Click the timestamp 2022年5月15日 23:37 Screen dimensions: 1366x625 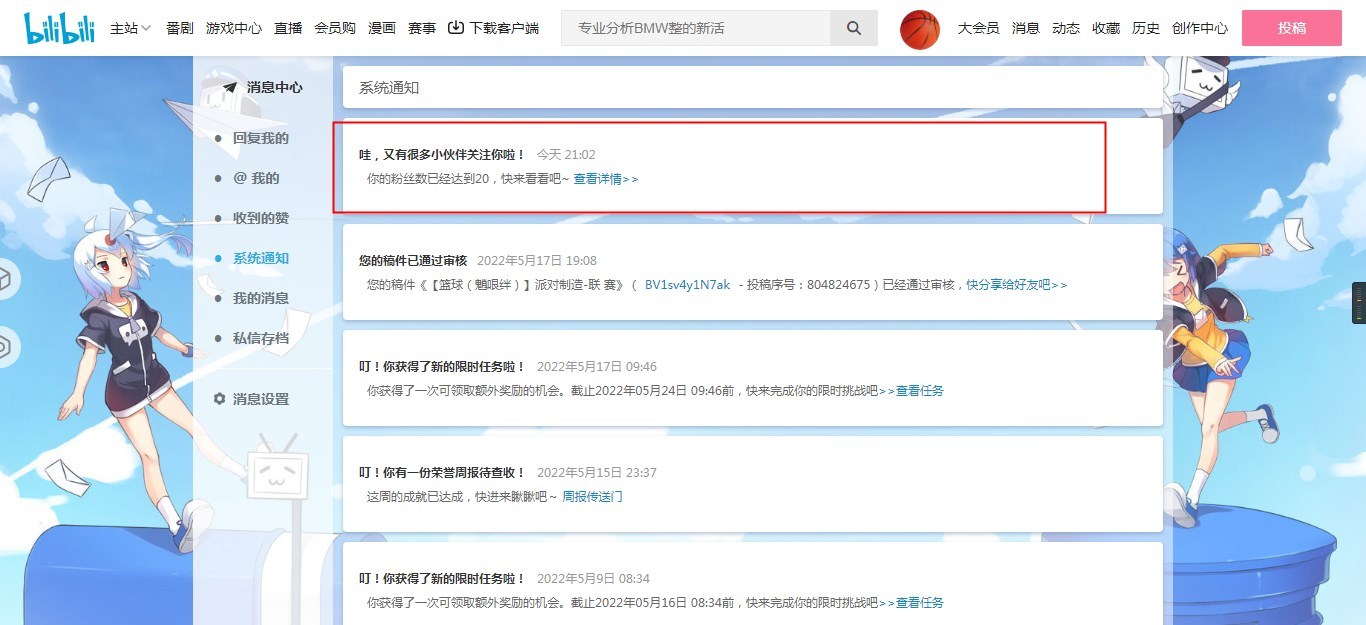point(597,473)
